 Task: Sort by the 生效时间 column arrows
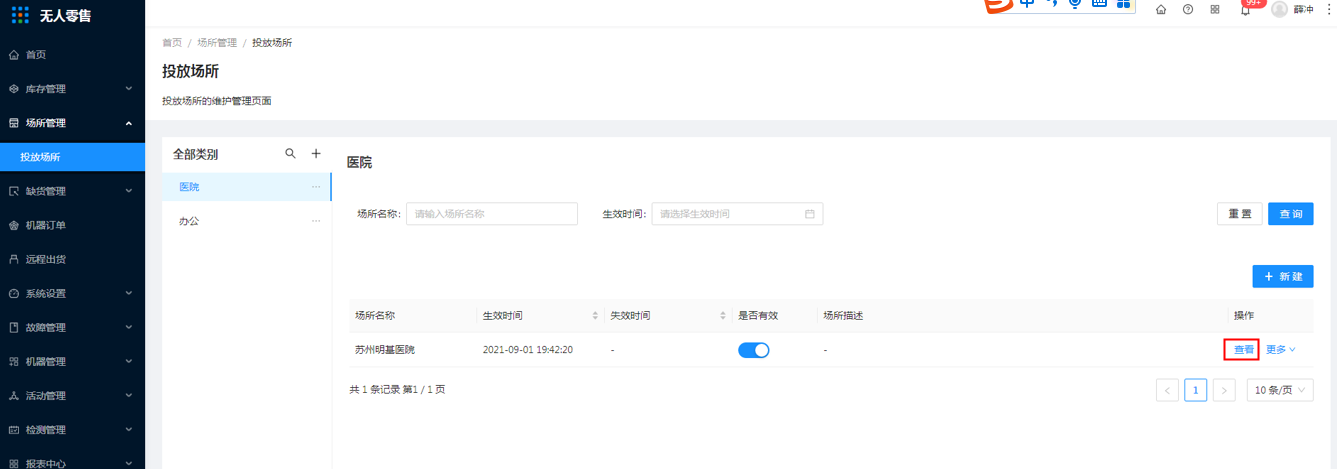click(595, 316)
